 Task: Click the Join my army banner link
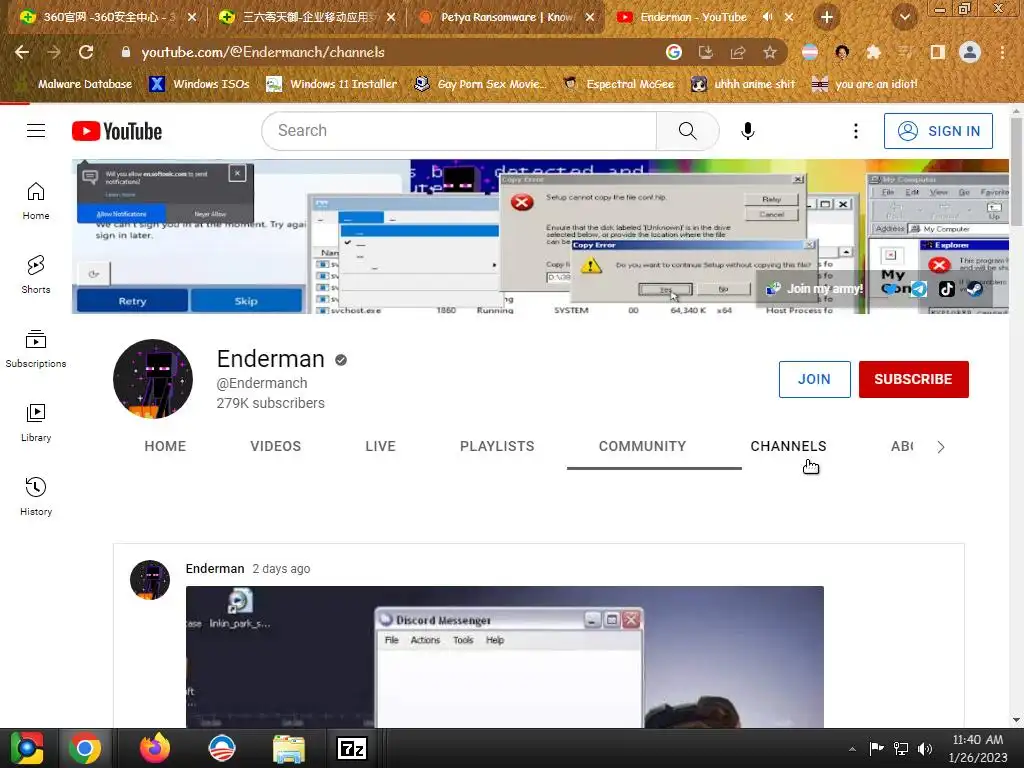tap(815, 289)
